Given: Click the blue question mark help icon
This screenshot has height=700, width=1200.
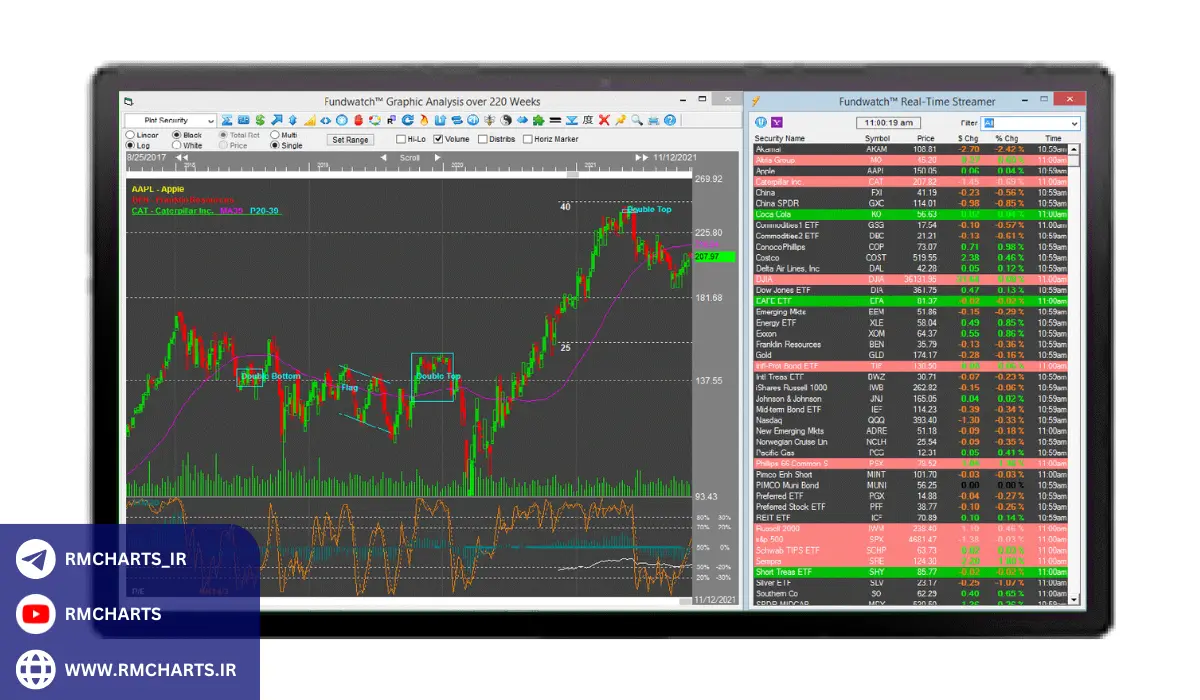Looking at the screenshot, I should [x=669, y=120].
